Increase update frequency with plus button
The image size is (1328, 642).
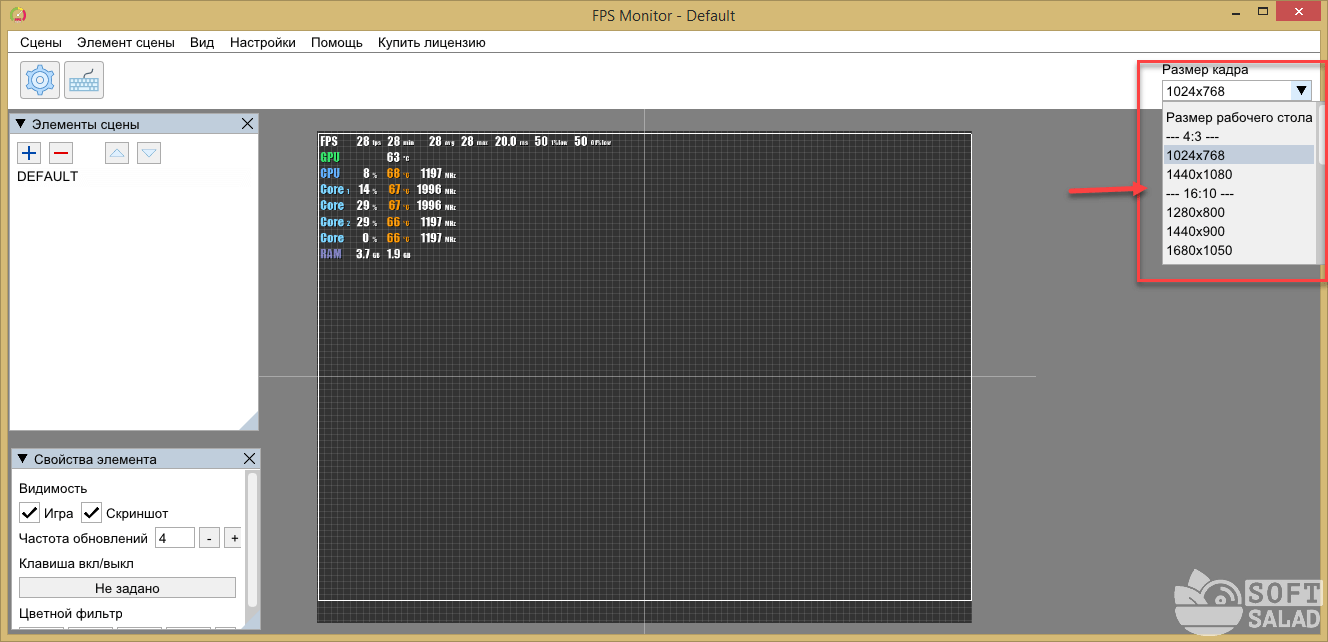(233, 538)
